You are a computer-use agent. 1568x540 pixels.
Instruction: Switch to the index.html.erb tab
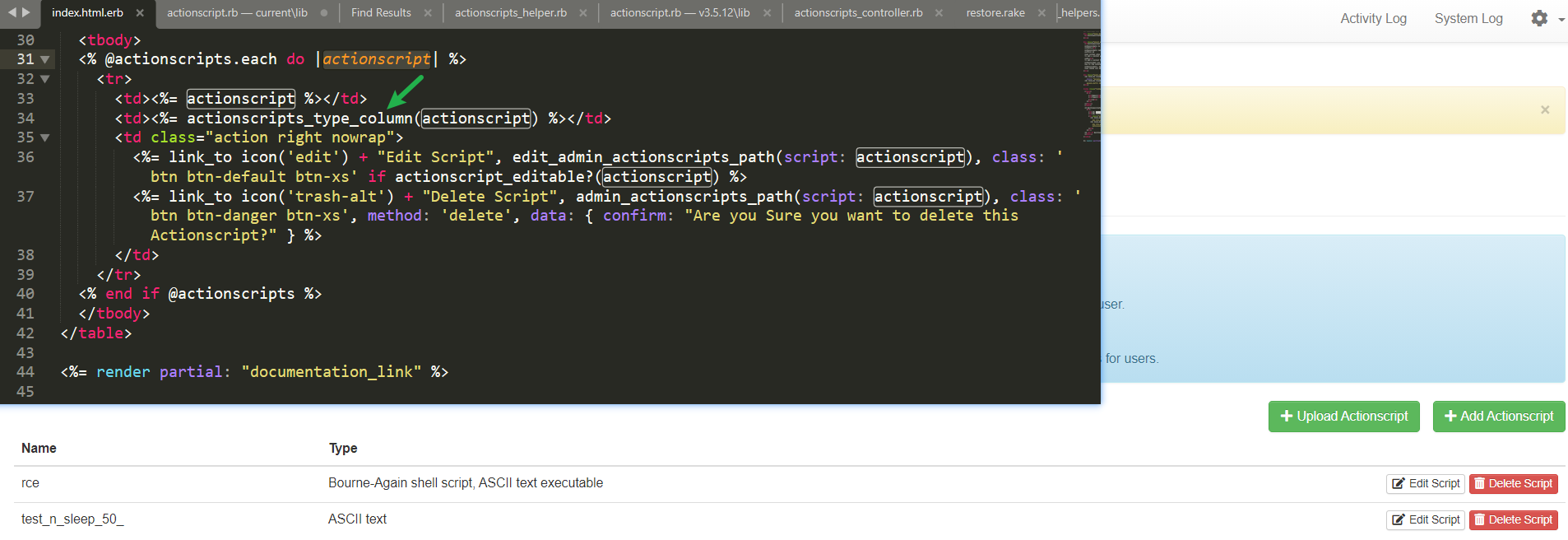87,13
